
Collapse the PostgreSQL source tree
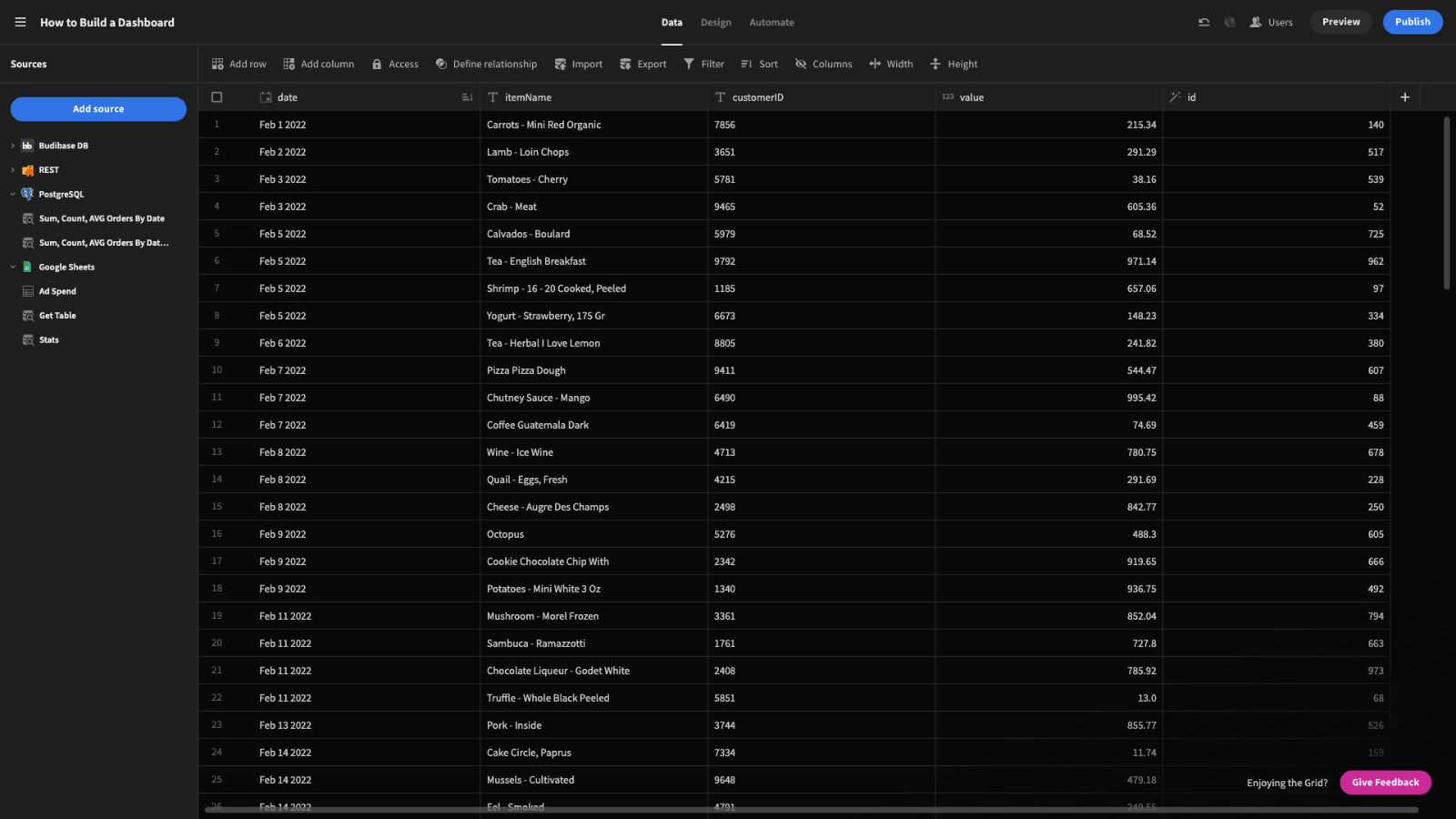pyautogui.click(x=13, y=194)
